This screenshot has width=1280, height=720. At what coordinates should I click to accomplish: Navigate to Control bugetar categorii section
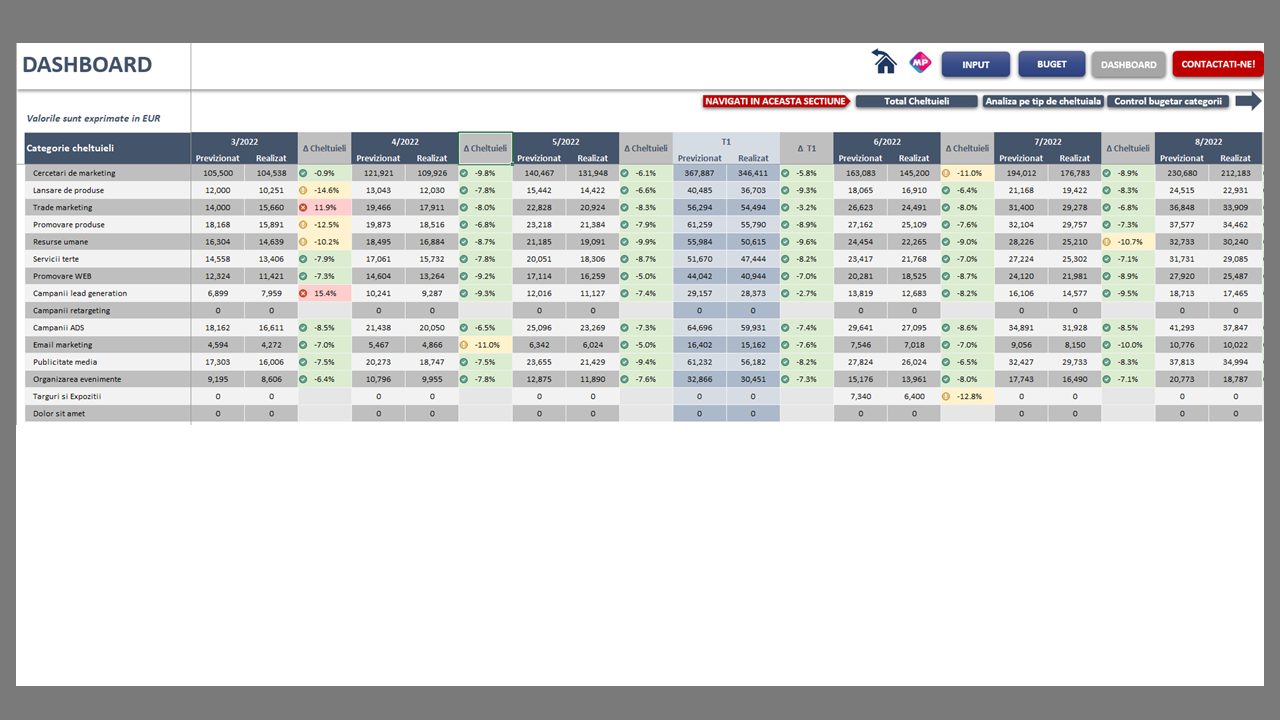(1167, 101)
